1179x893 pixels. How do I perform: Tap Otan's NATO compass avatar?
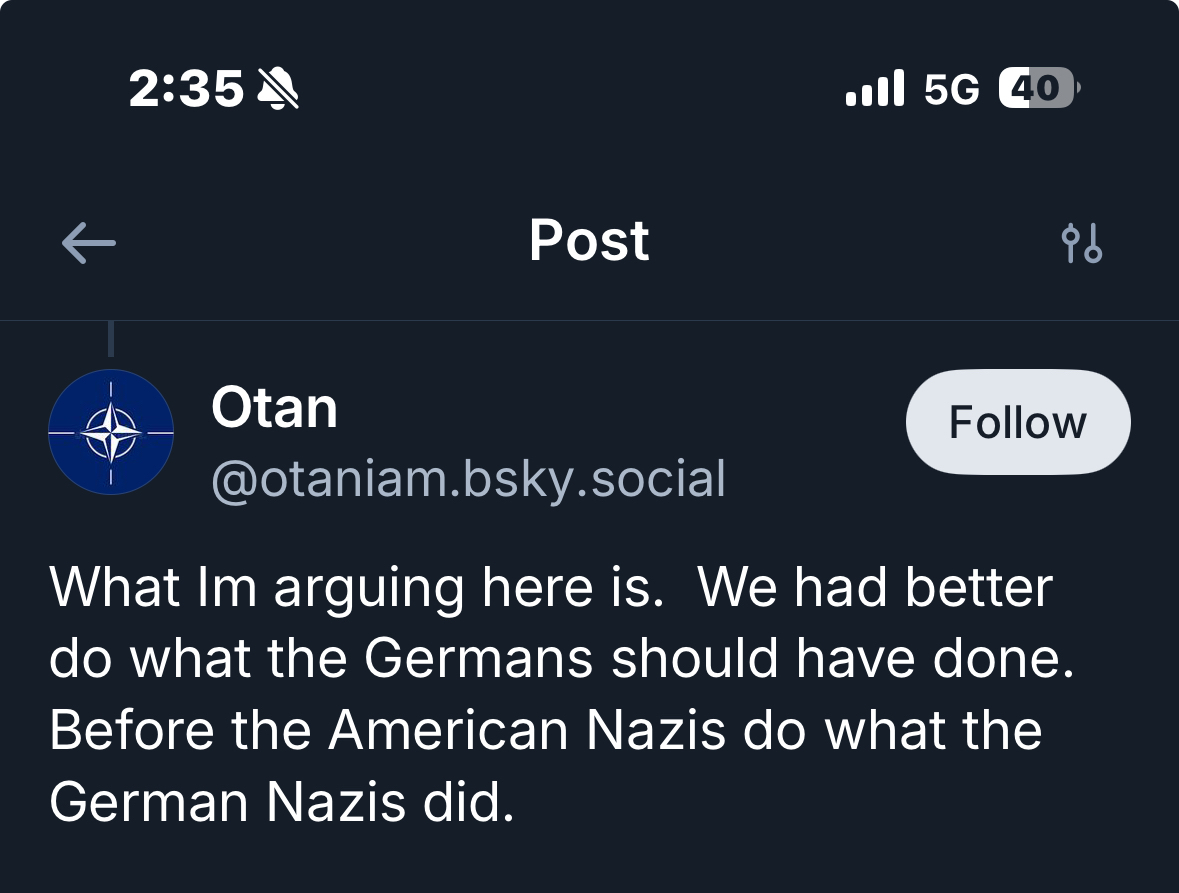[x=111, y=432]
